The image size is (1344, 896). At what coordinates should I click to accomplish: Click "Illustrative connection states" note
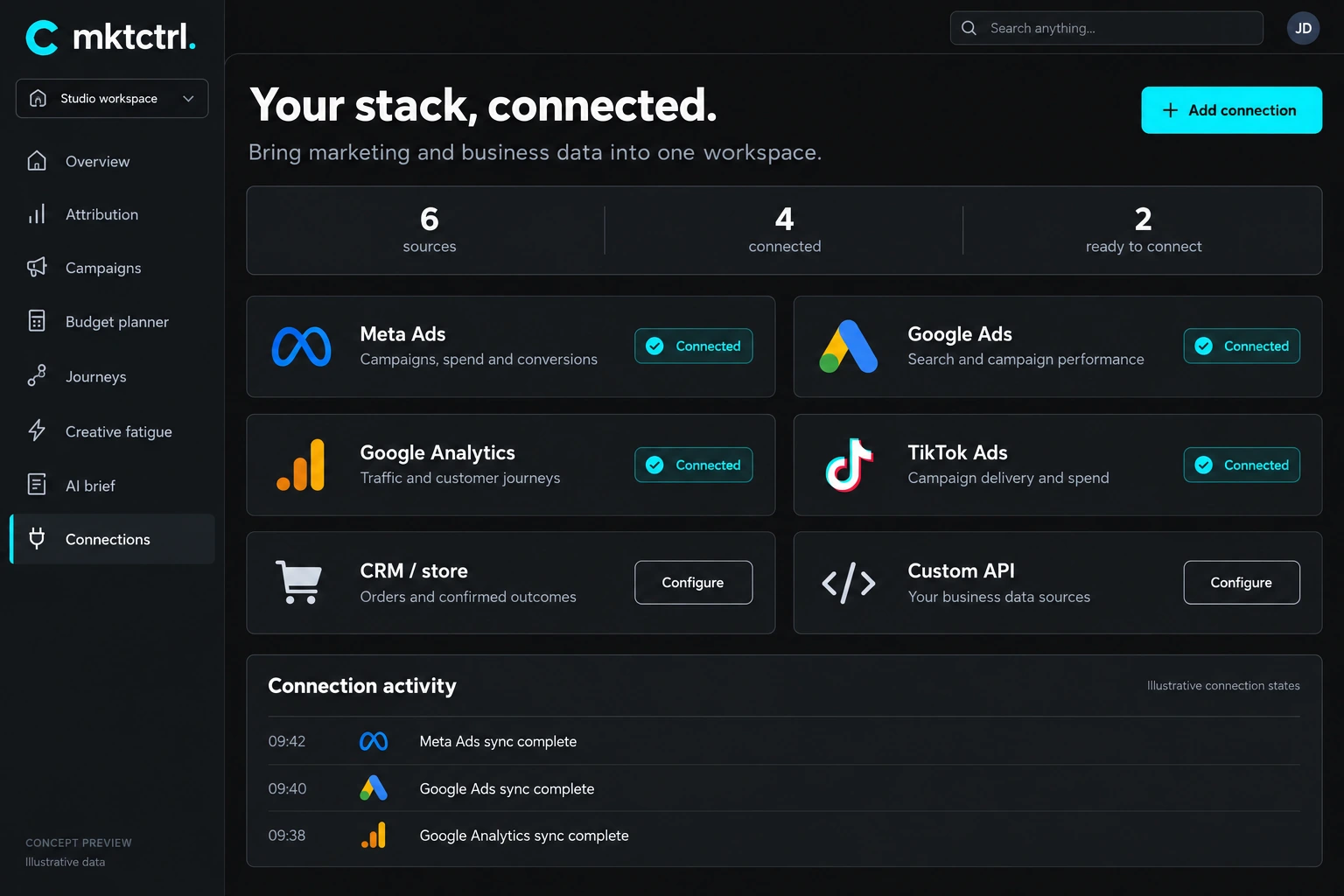click(x=1223, y=686)
